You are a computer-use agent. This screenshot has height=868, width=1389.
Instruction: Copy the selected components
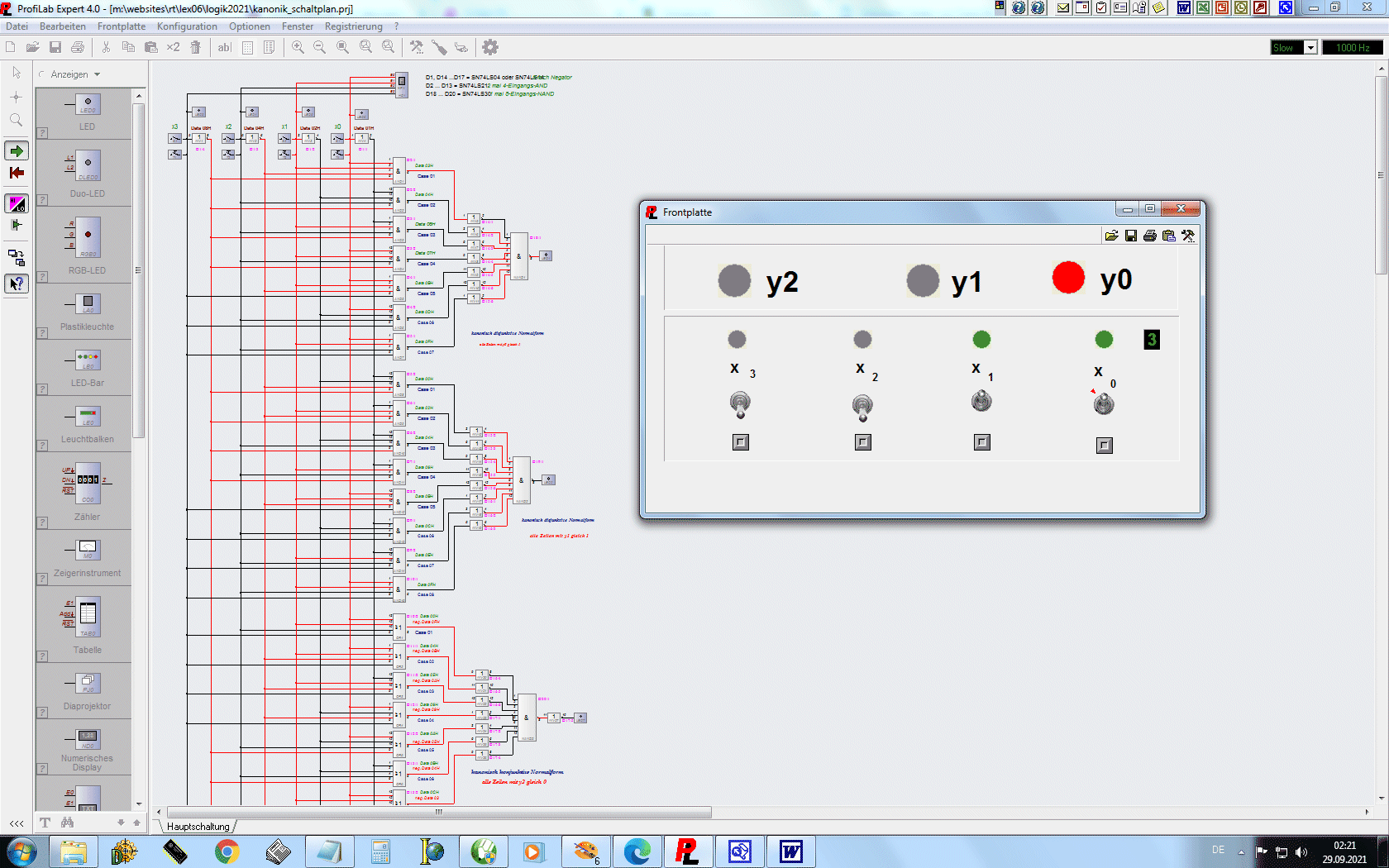pos(128,47)
